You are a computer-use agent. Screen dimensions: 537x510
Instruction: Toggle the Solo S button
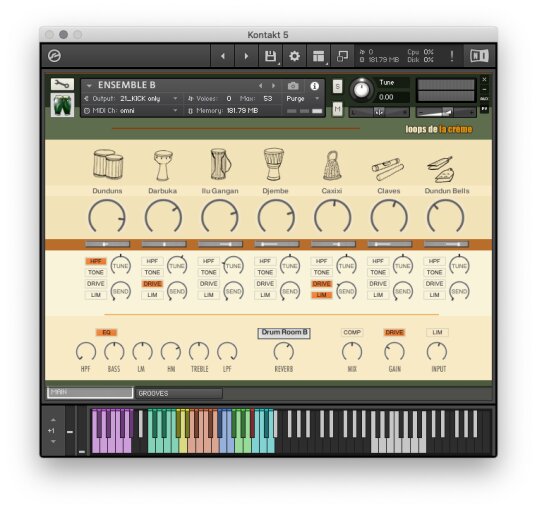pyautogui.click(x=337, y=87)
